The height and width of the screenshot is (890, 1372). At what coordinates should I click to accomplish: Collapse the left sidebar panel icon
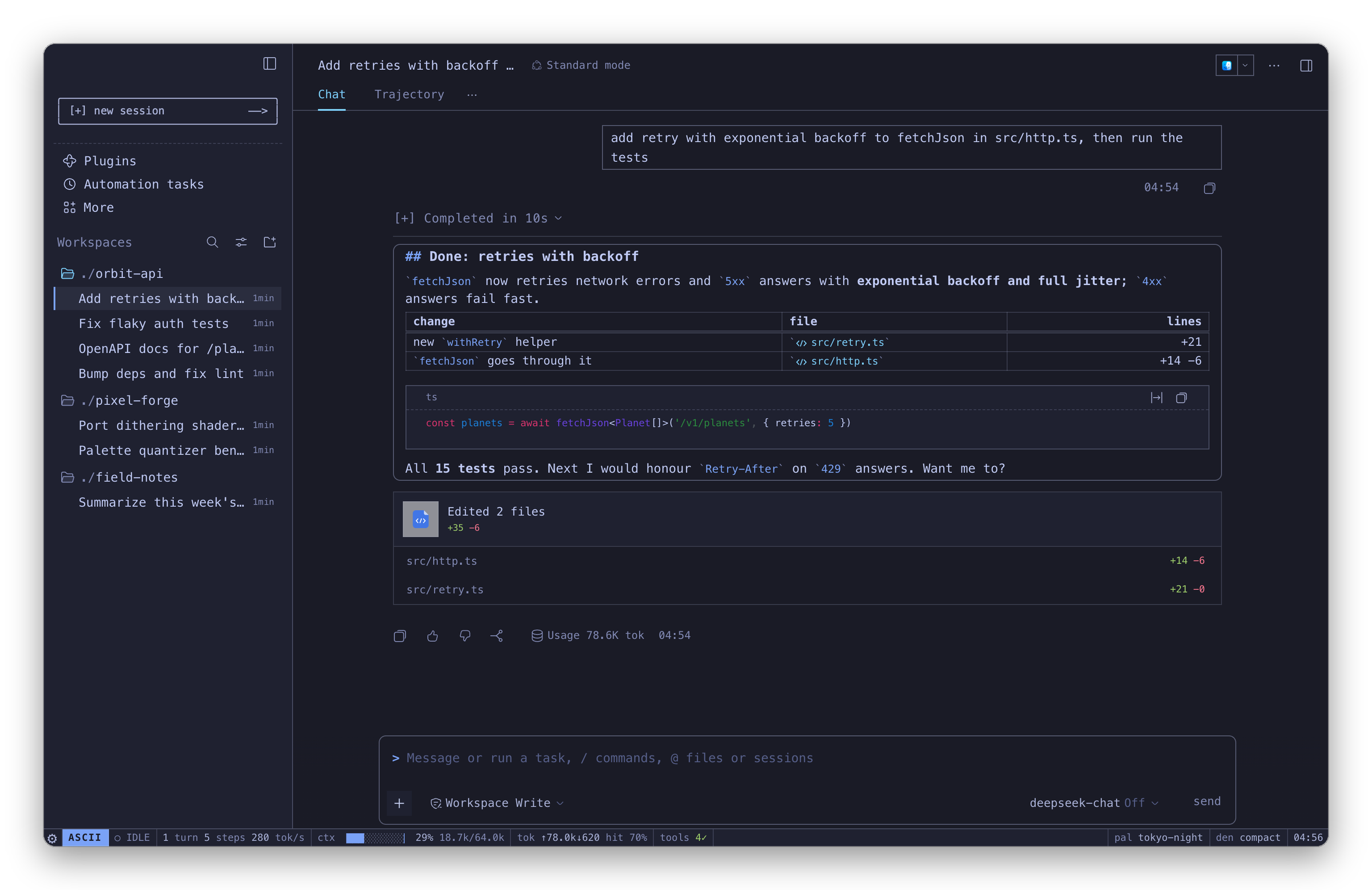click(x=270, y=63)
